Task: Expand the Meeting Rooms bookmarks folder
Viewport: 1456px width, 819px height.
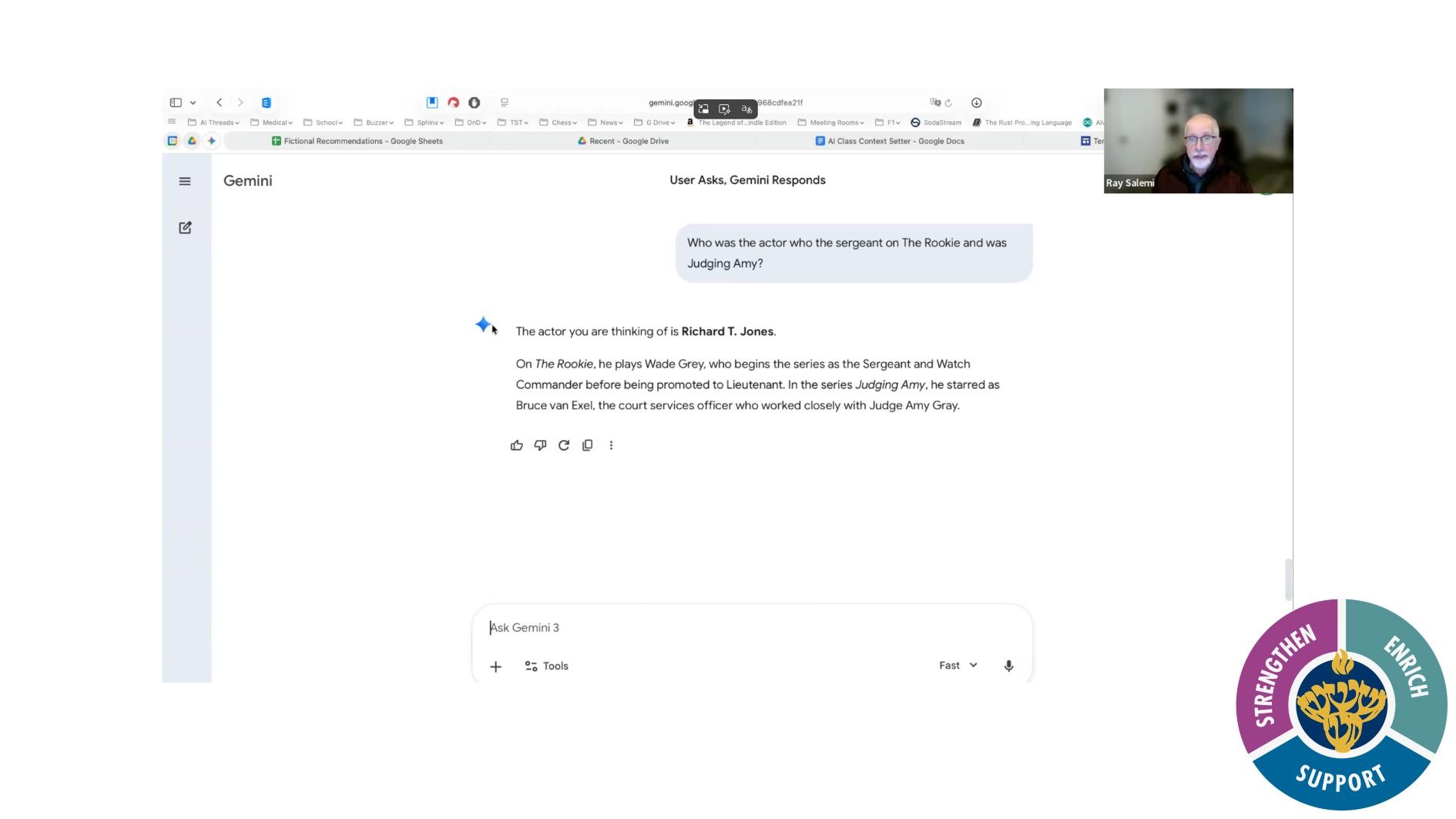Action: [x=831, y=123]
